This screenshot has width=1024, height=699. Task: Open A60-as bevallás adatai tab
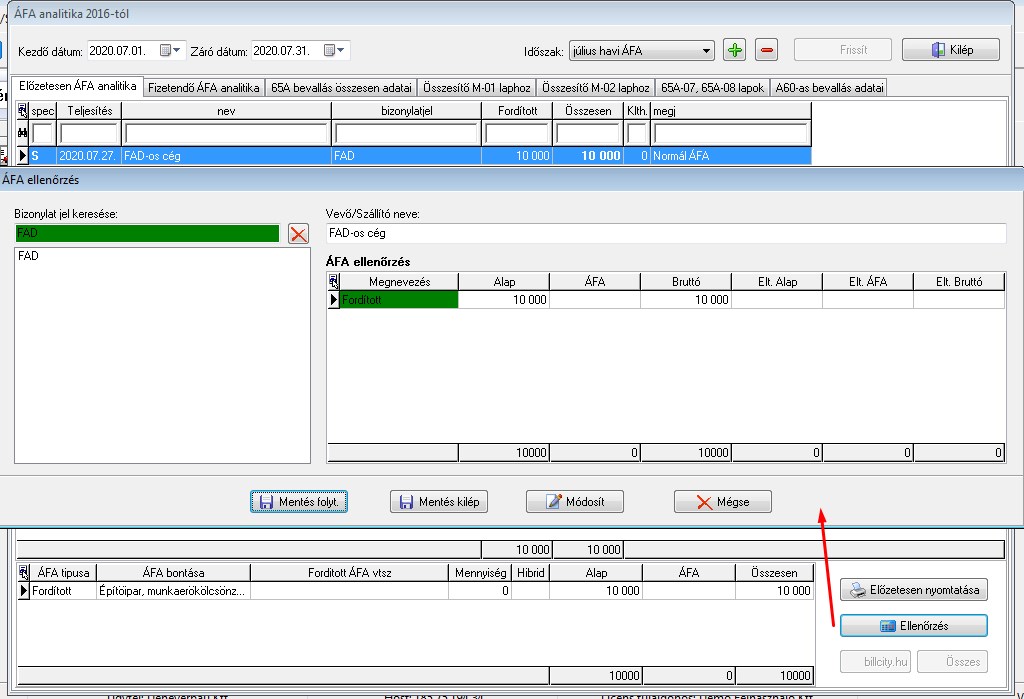[x=829, y=88]
